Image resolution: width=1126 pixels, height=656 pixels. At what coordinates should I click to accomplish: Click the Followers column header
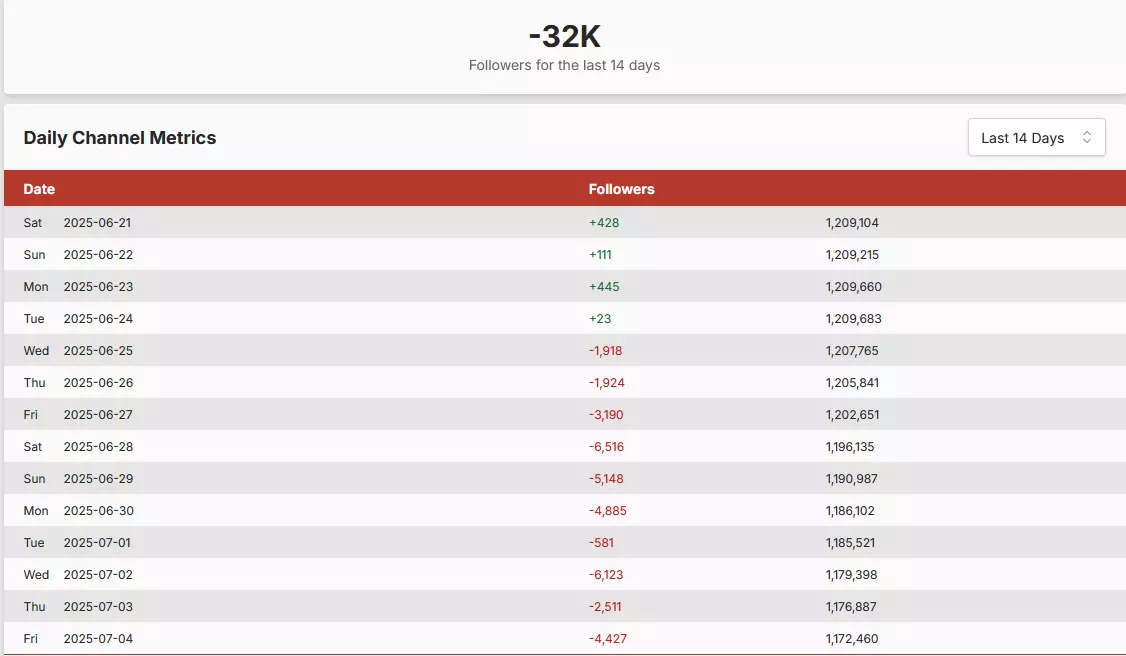pos(621,189)
